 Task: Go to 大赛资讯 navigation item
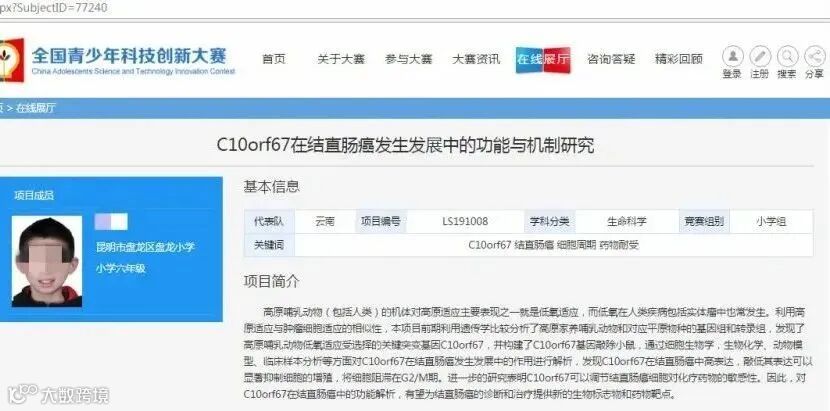click(x=476, y=59)
